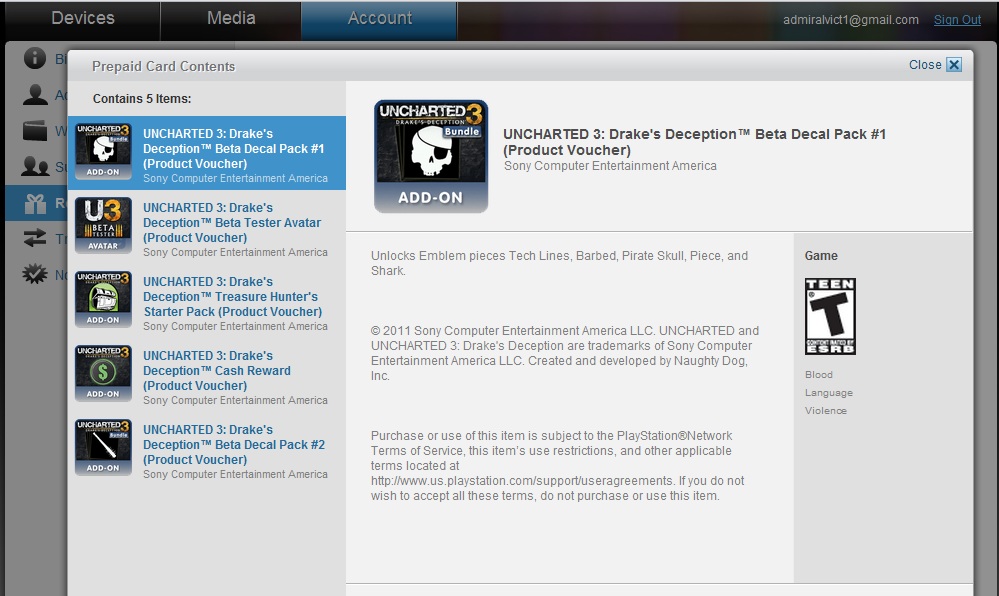The image size is (999, 596).
Task: Open the Cash Reward voucher link
Action: [217, 370]
